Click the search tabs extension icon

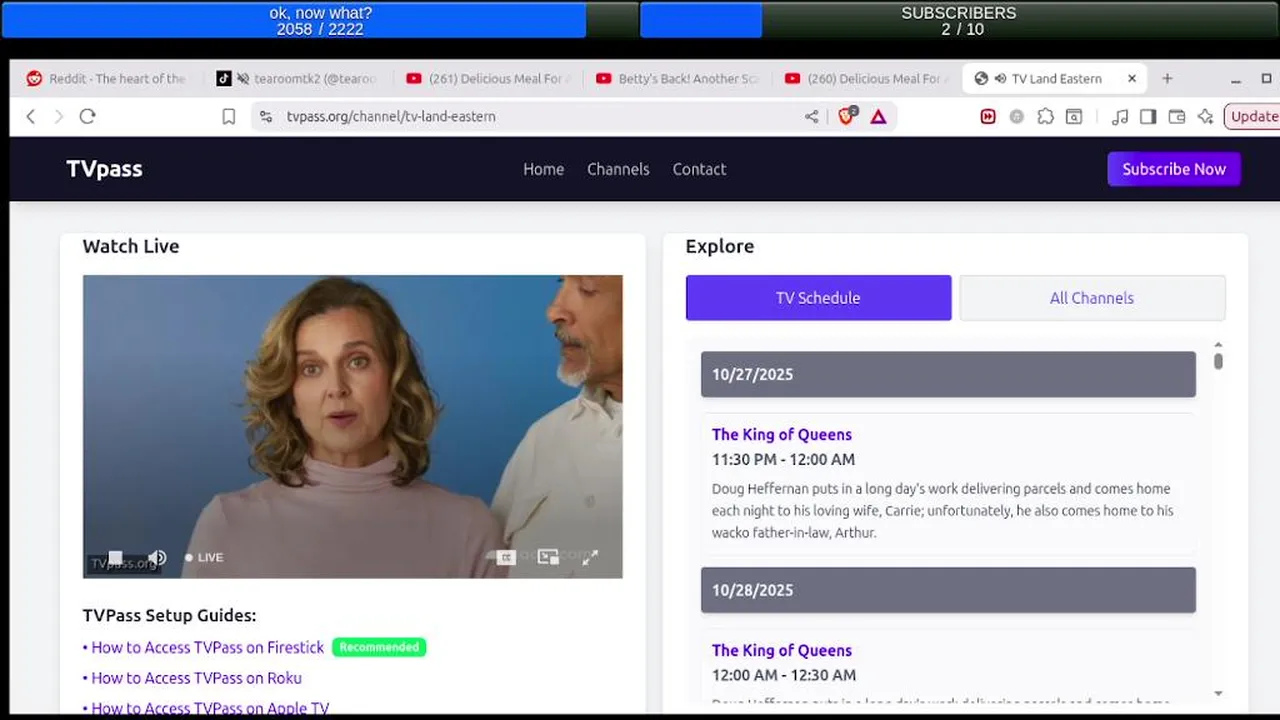click(1073, 116)
